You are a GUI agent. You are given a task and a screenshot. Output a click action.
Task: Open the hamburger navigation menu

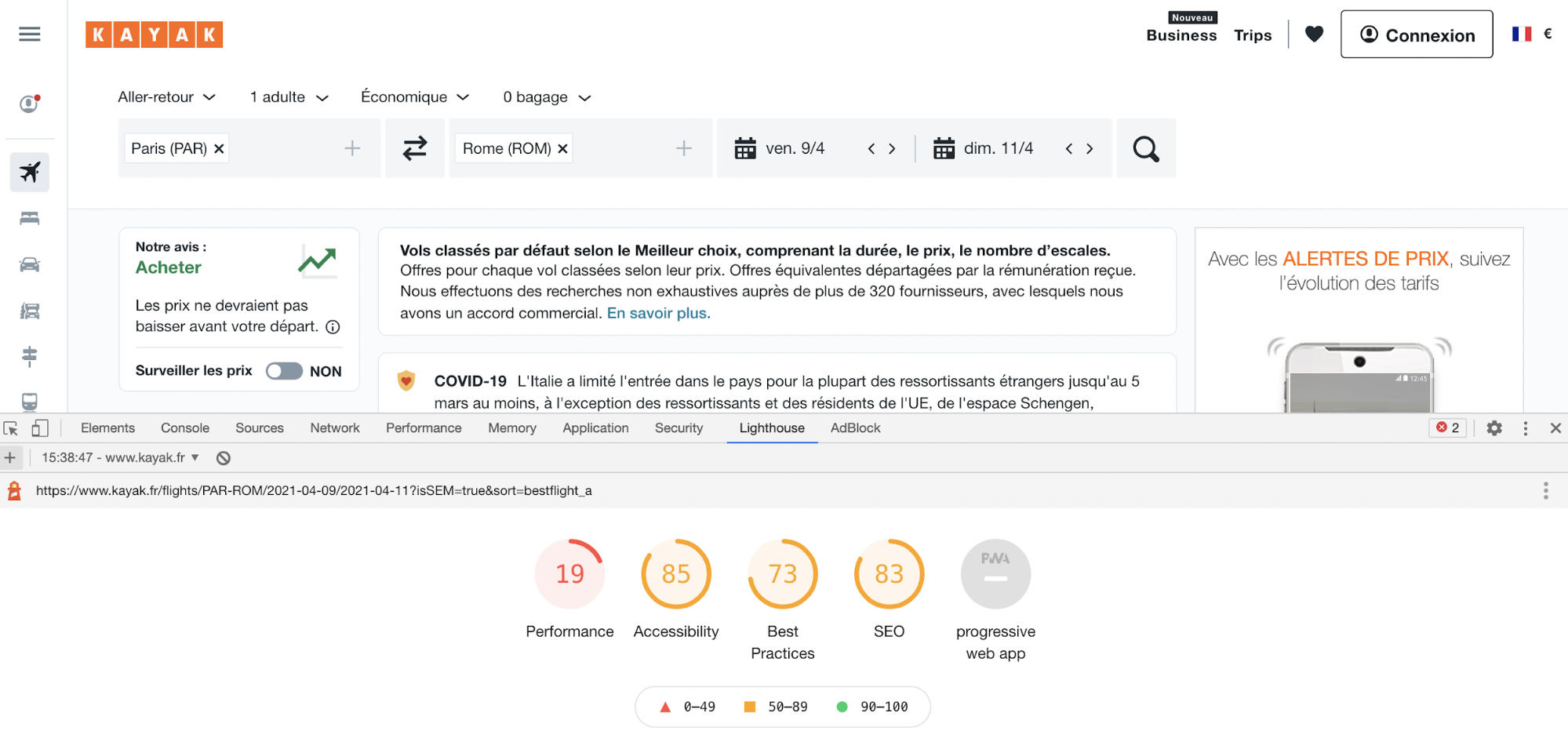29,34
